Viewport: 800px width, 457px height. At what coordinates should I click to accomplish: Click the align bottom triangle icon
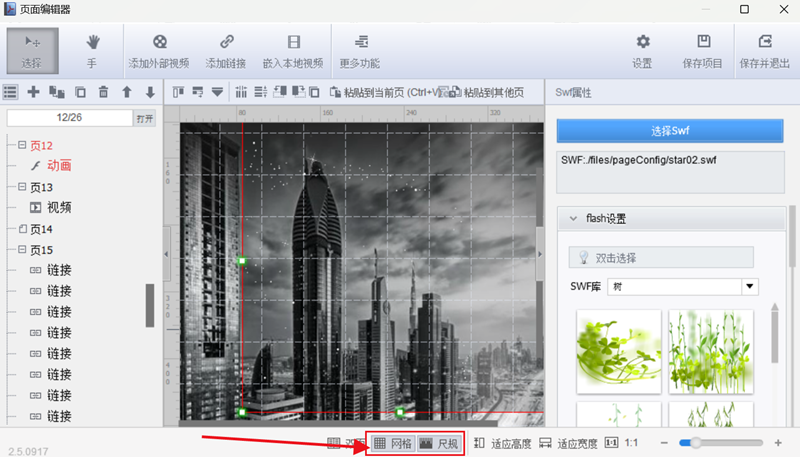(217, 92)
